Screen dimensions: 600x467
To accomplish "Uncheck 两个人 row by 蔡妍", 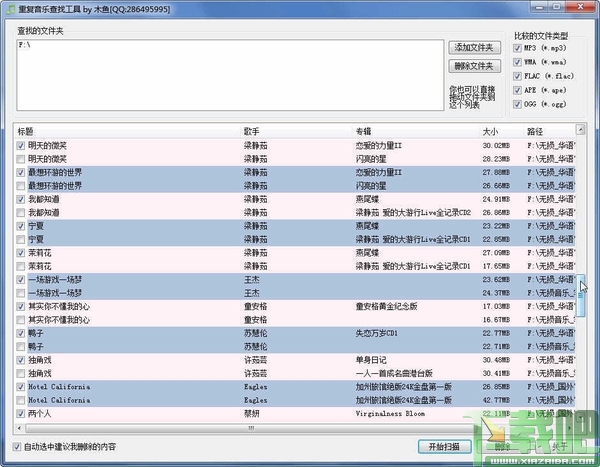I will [21, 414].
